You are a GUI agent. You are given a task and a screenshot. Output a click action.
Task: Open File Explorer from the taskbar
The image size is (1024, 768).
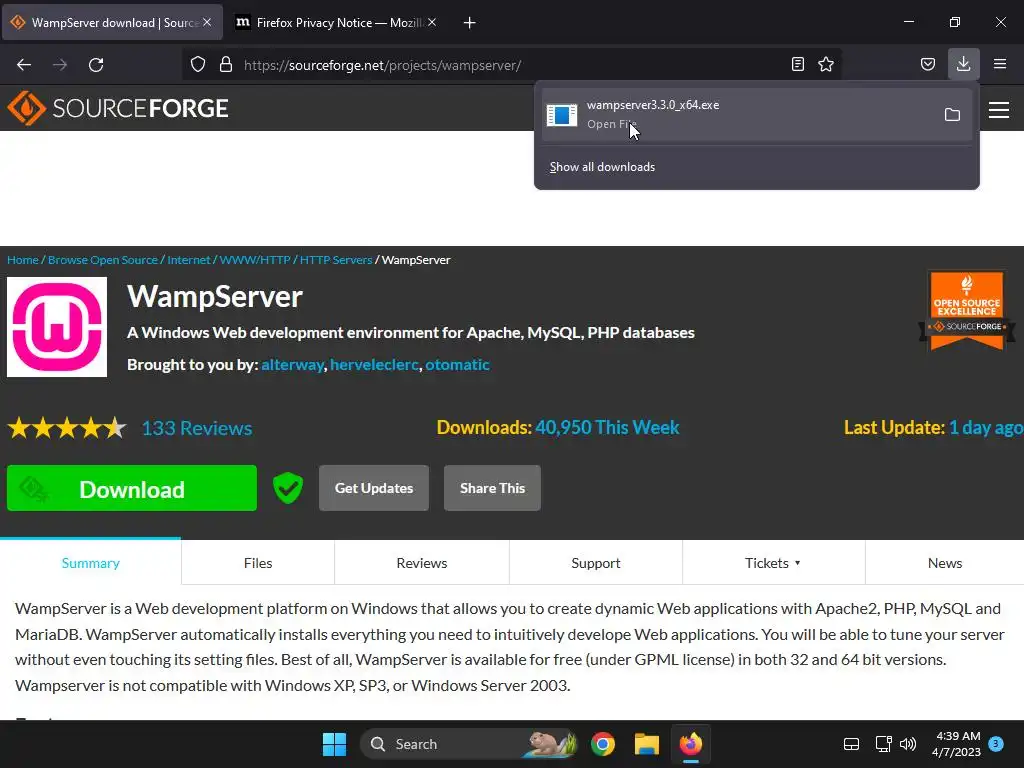click(x=647, y=744)
